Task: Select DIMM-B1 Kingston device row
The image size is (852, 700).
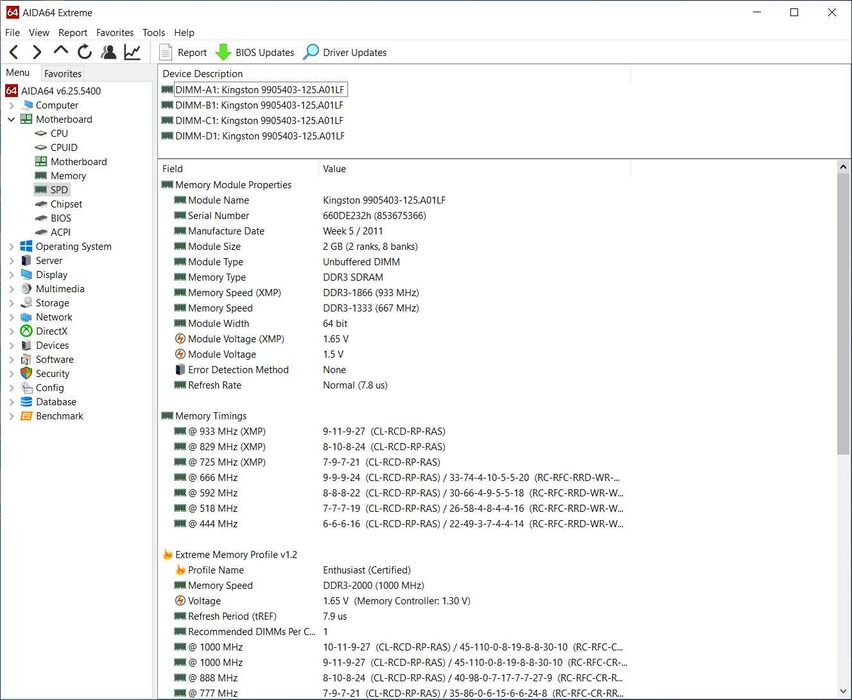Action: click(253, 105)
